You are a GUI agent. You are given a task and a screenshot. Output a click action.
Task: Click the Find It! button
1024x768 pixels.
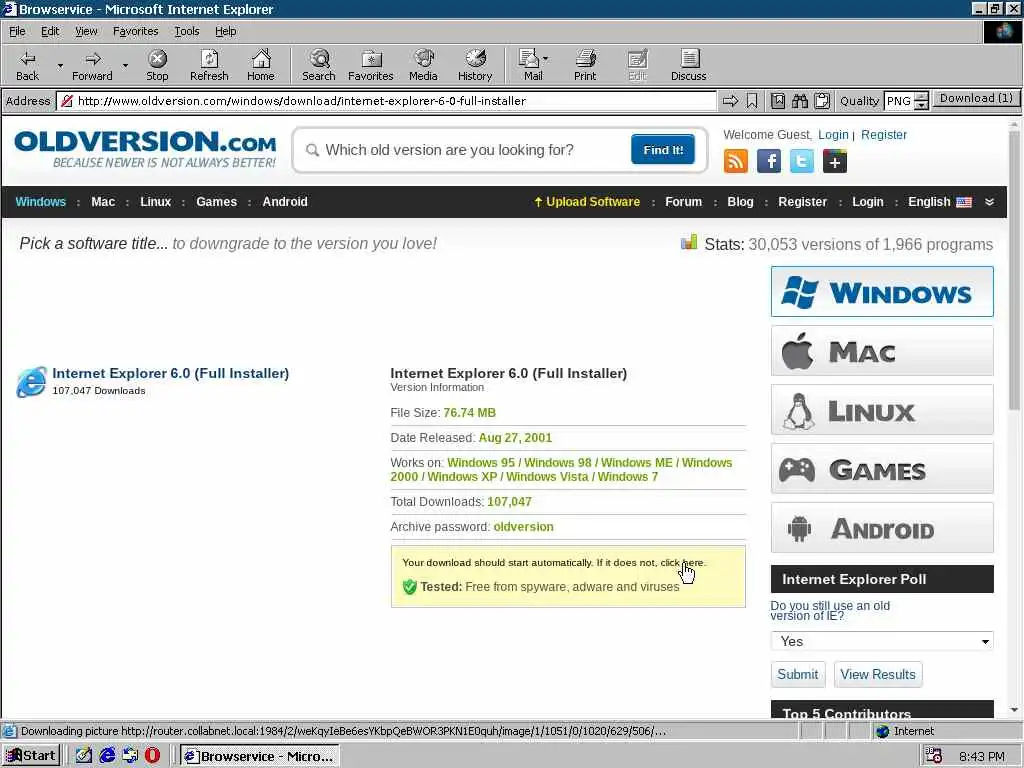[x=663, y=150]
